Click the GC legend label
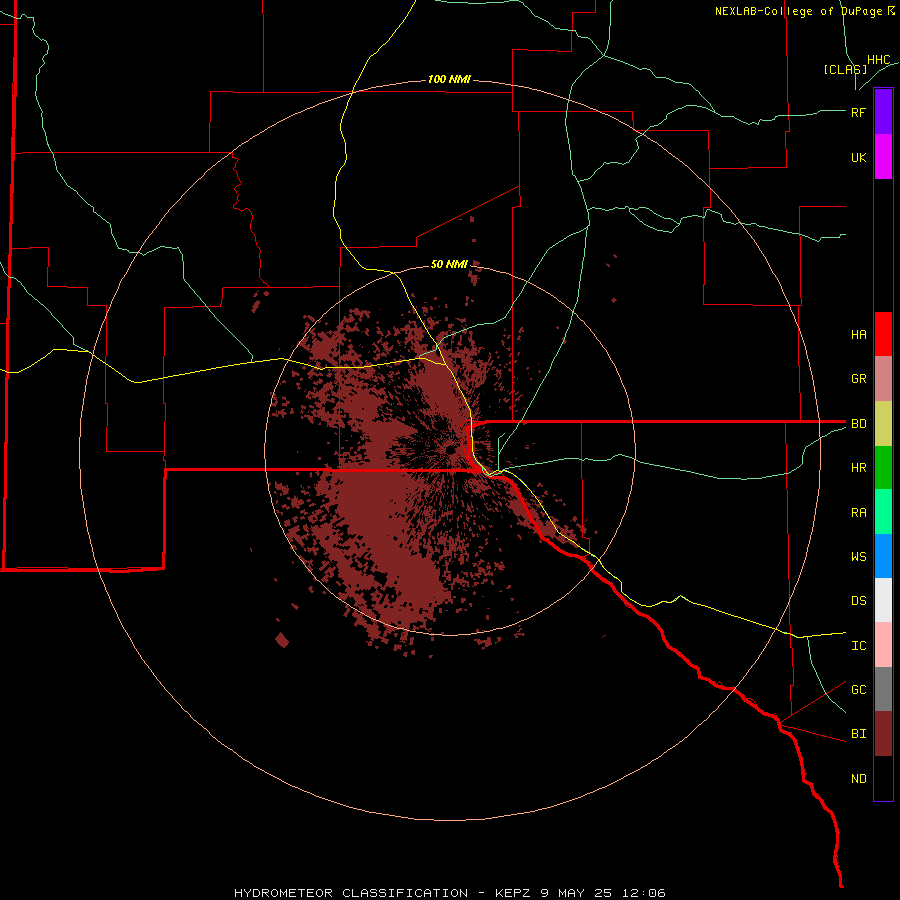The height and width of the screenshot is (900, 900). [x=858, y=690]
